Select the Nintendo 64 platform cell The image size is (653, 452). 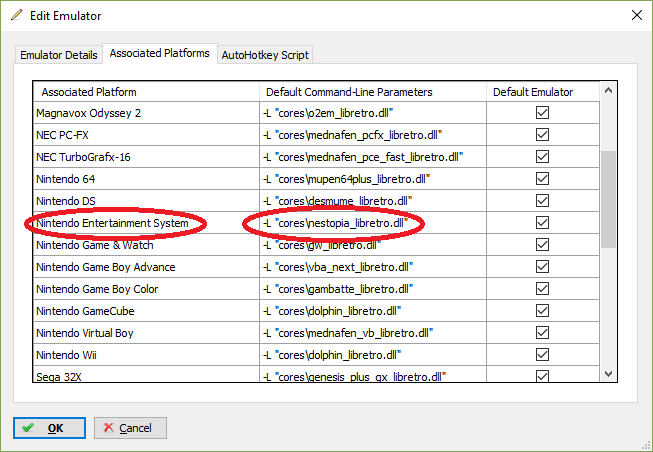pyautogui.click(x=146, y=179)
